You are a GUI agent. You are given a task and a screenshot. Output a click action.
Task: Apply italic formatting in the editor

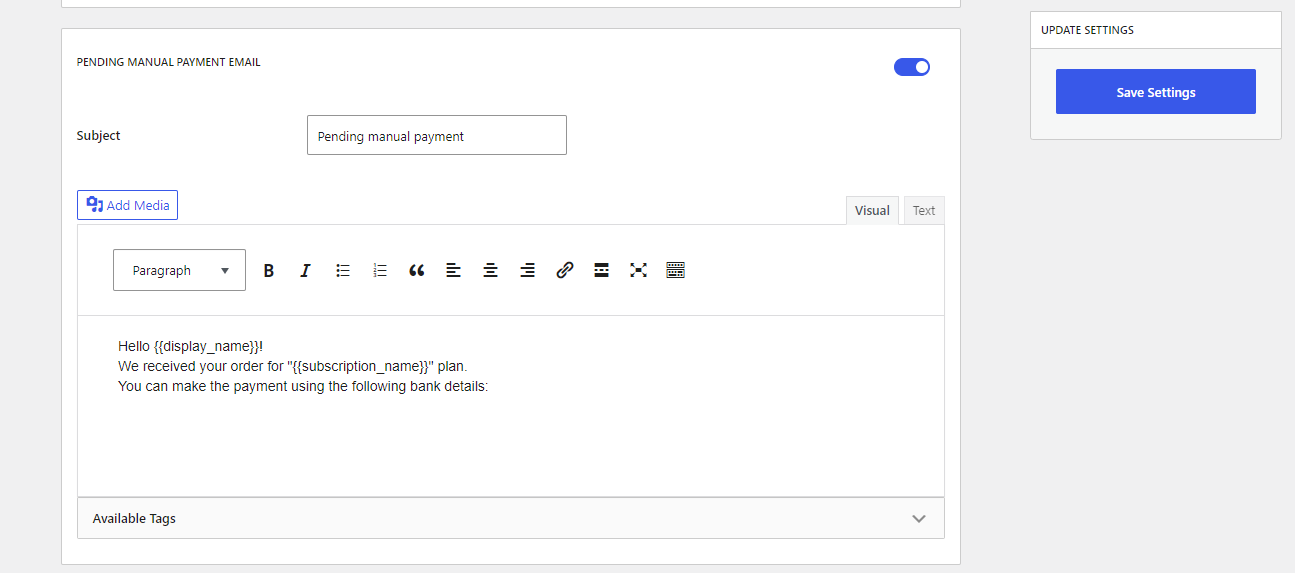pos(305,270)
